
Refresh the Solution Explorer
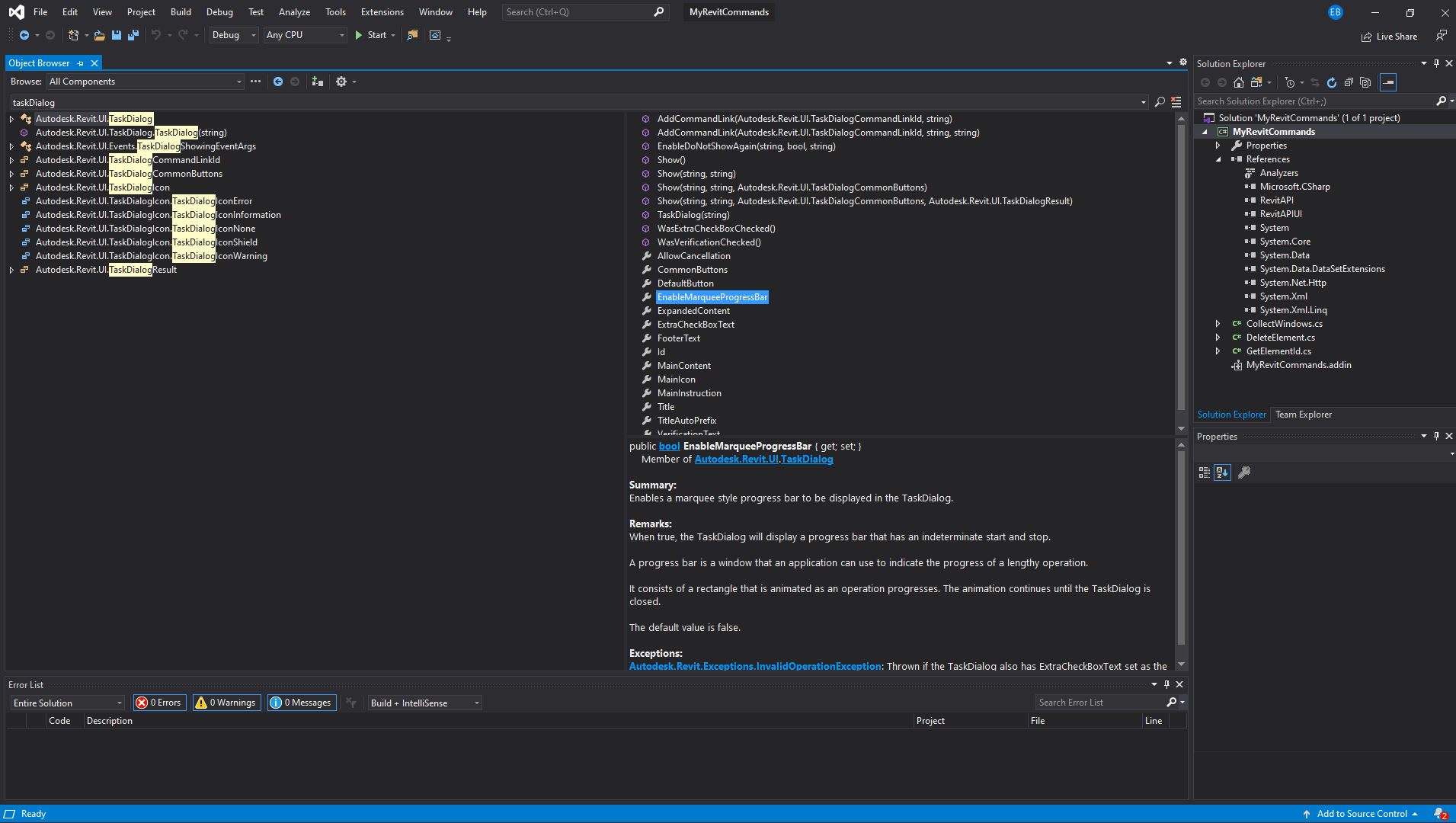point(1331,82)
